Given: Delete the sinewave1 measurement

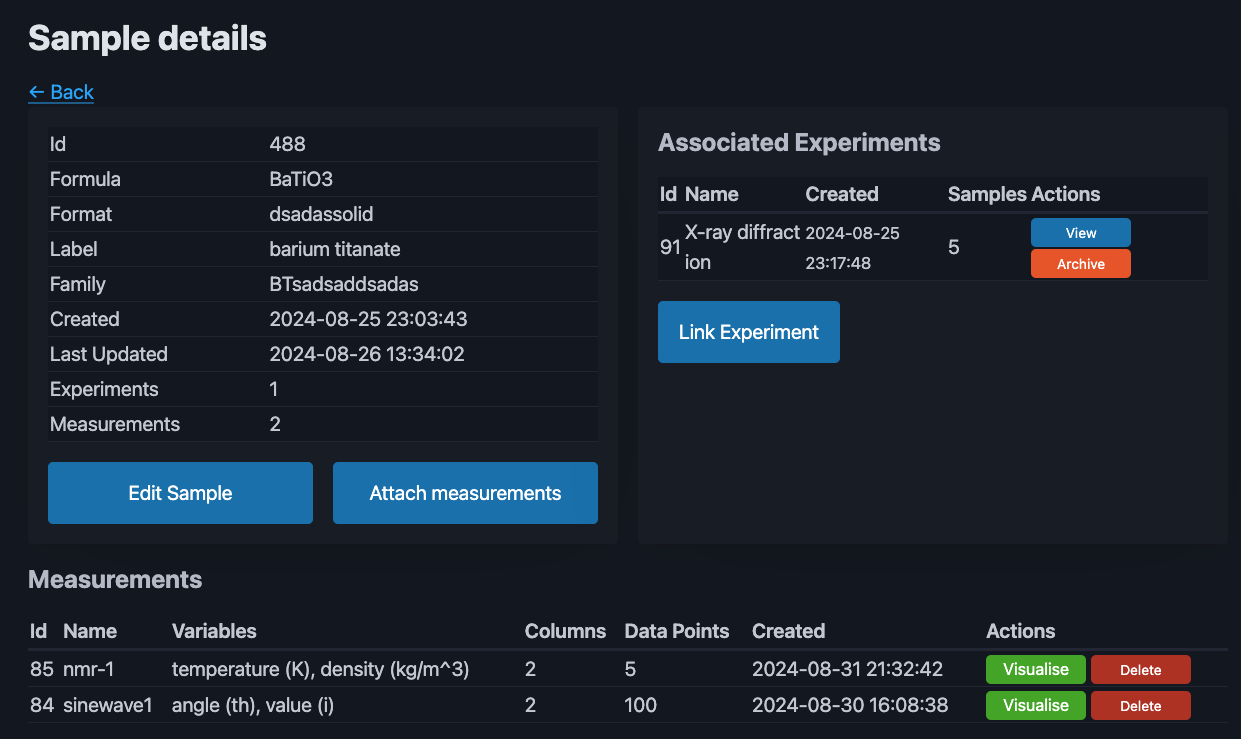Looking at the screenshot, I should [x=1140, y=706].
